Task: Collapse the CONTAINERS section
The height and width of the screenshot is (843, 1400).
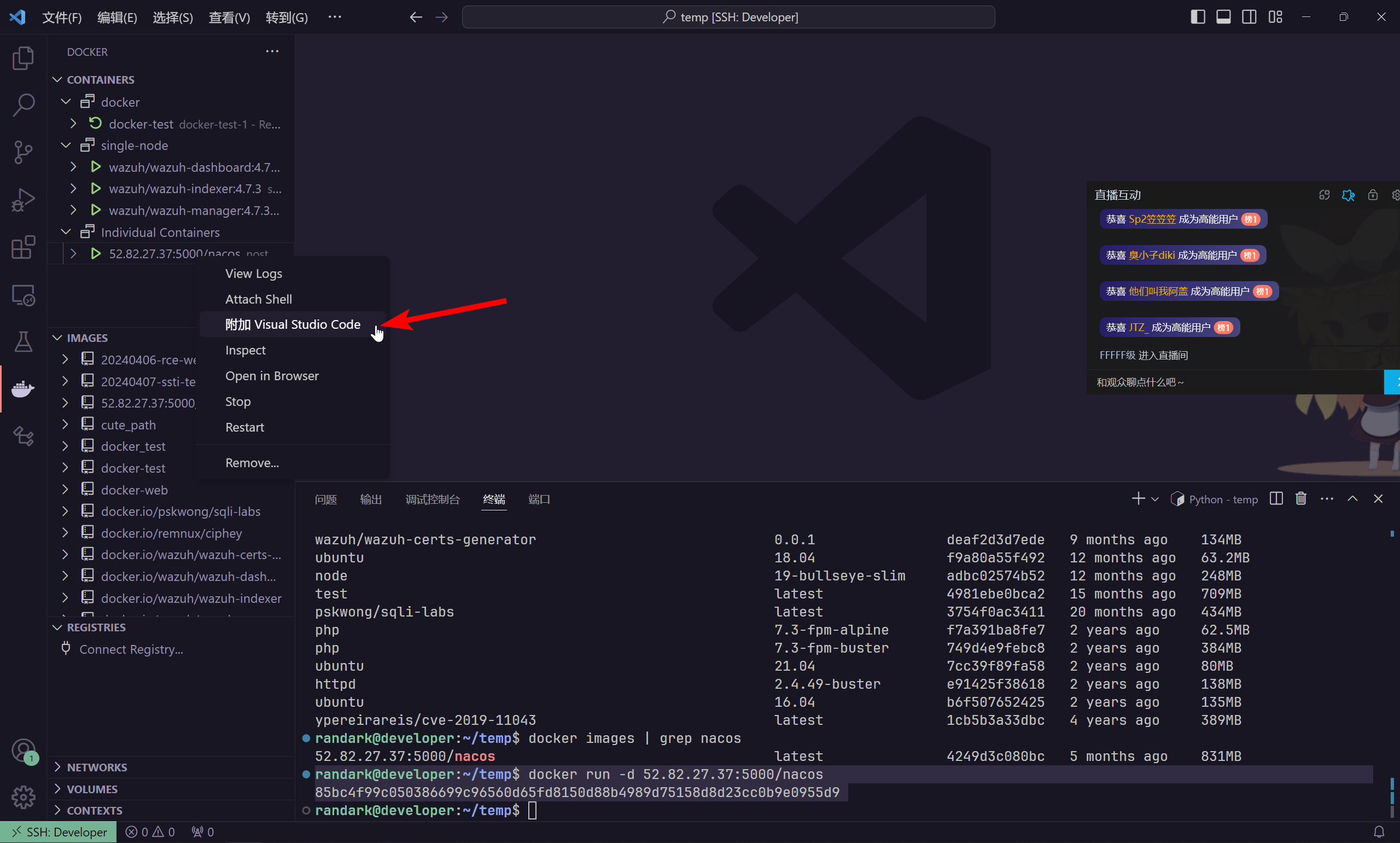Action: click(57, 79)
